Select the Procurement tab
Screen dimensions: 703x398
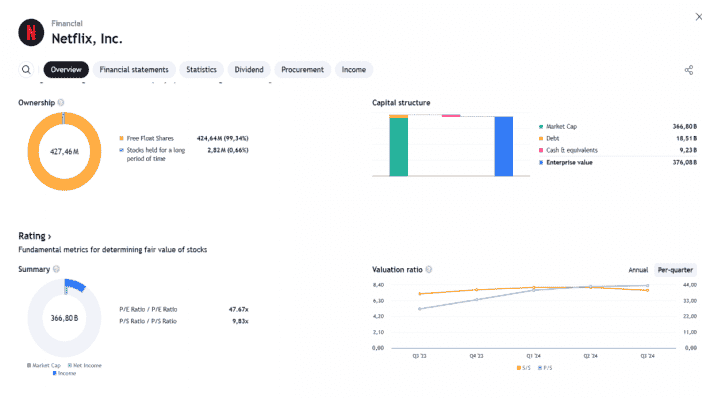point(302,69)
